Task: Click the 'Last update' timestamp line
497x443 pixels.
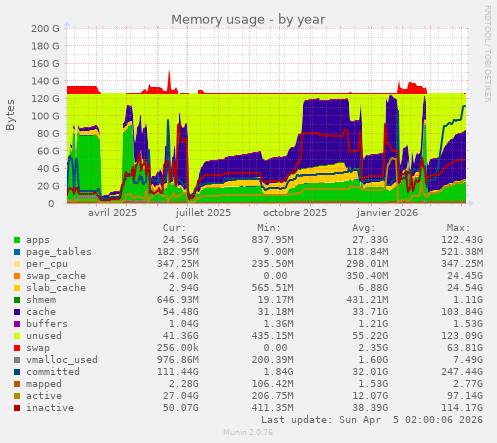Action: coord(372,420)
